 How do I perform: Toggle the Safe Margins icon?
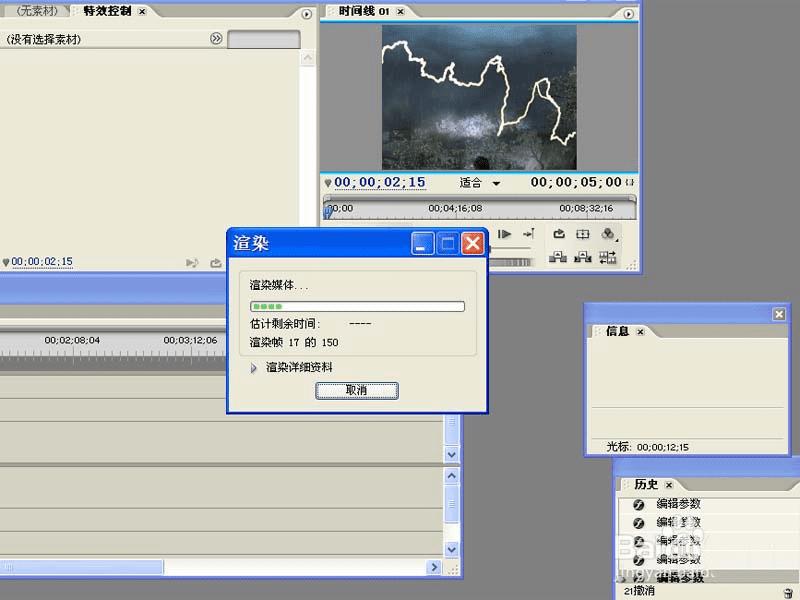point(583,234)
